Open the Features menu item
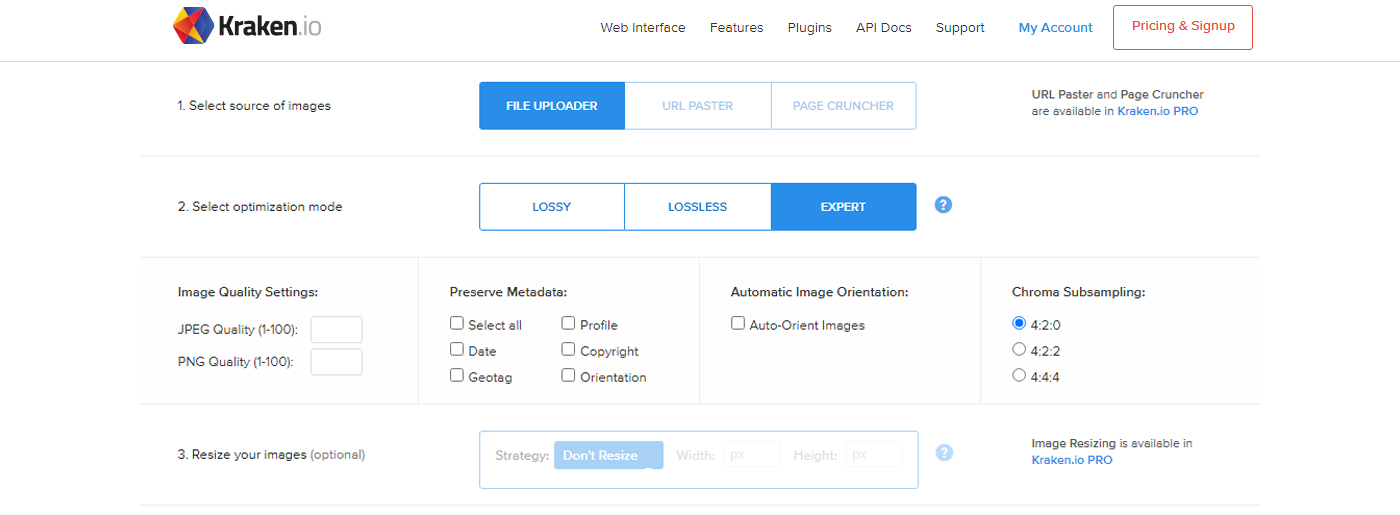 tap(736, 28)
